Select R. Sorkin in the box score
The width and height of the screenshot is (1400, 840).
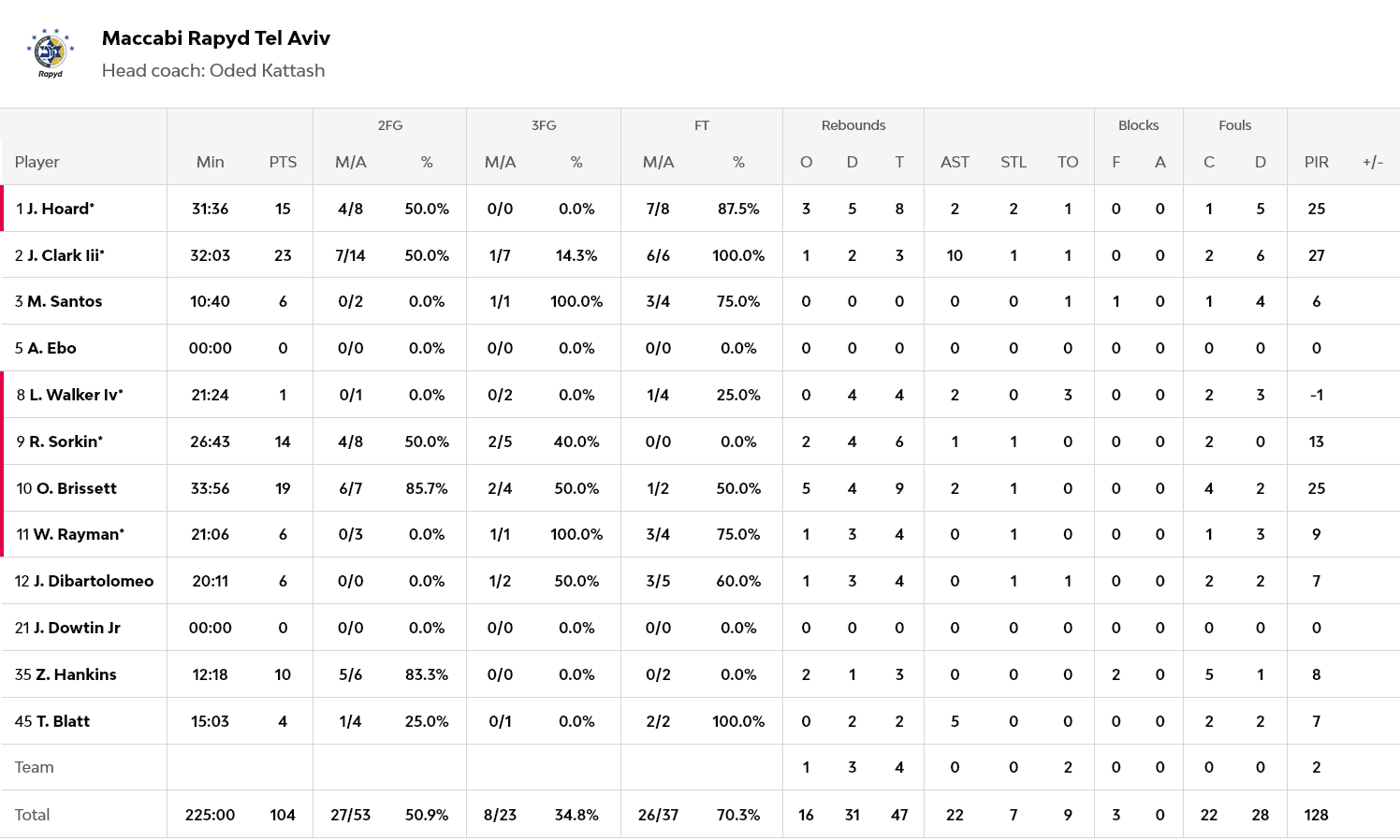pyautogui.click(x=66, y=442)
